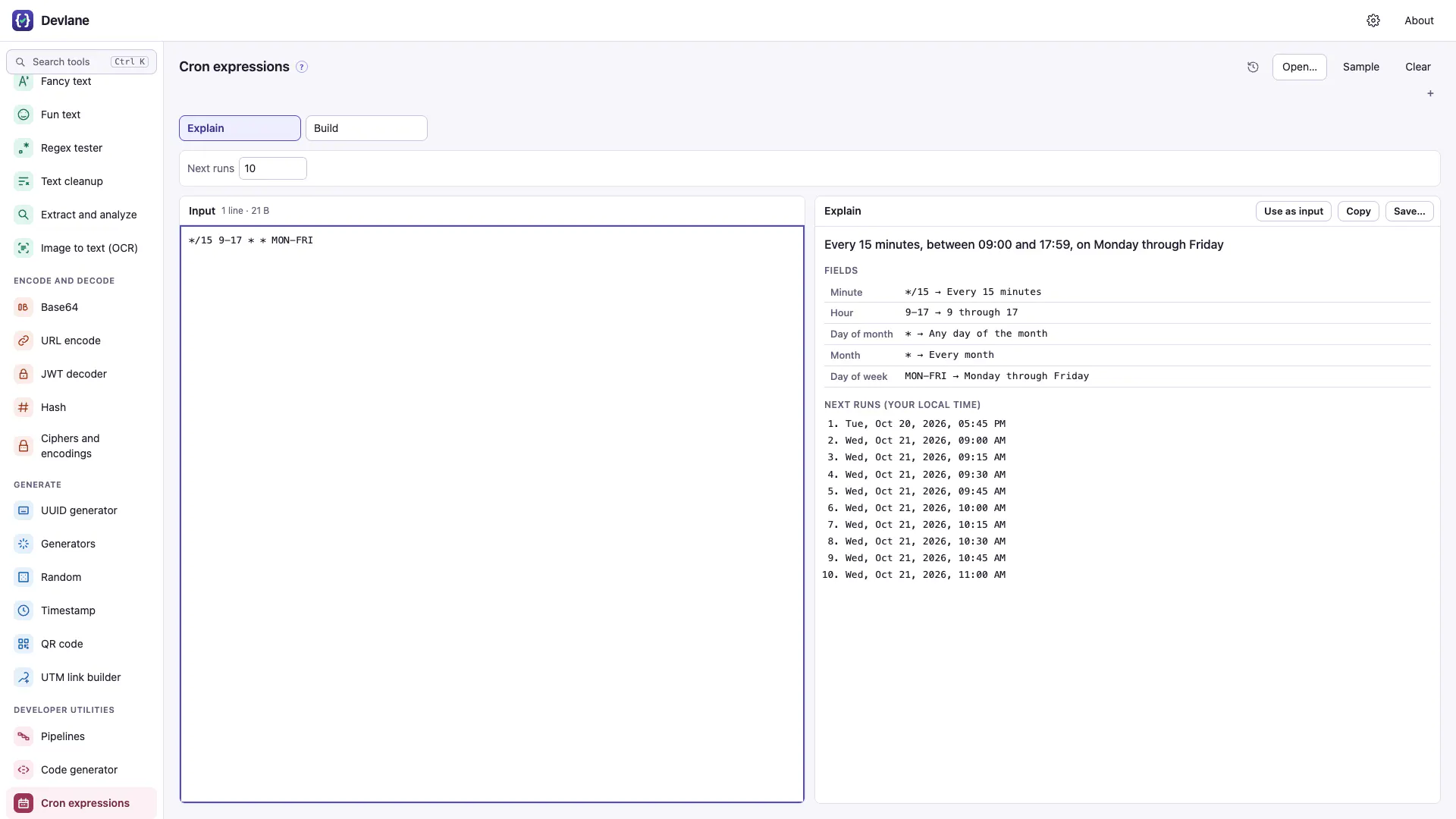Screen dimensions: 1456x819
Task: Click the Save... button
Action: pos(1409,212)
